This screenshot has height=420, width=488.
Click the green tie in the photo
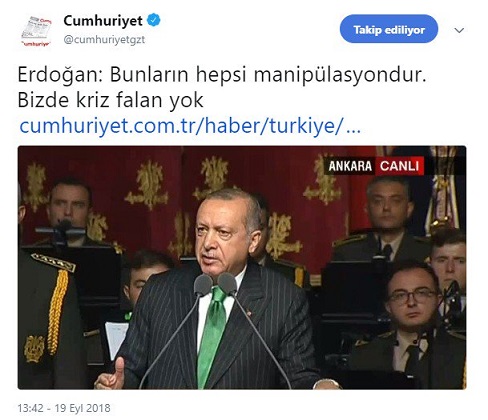pyautogui.click(x=212, y=335)
